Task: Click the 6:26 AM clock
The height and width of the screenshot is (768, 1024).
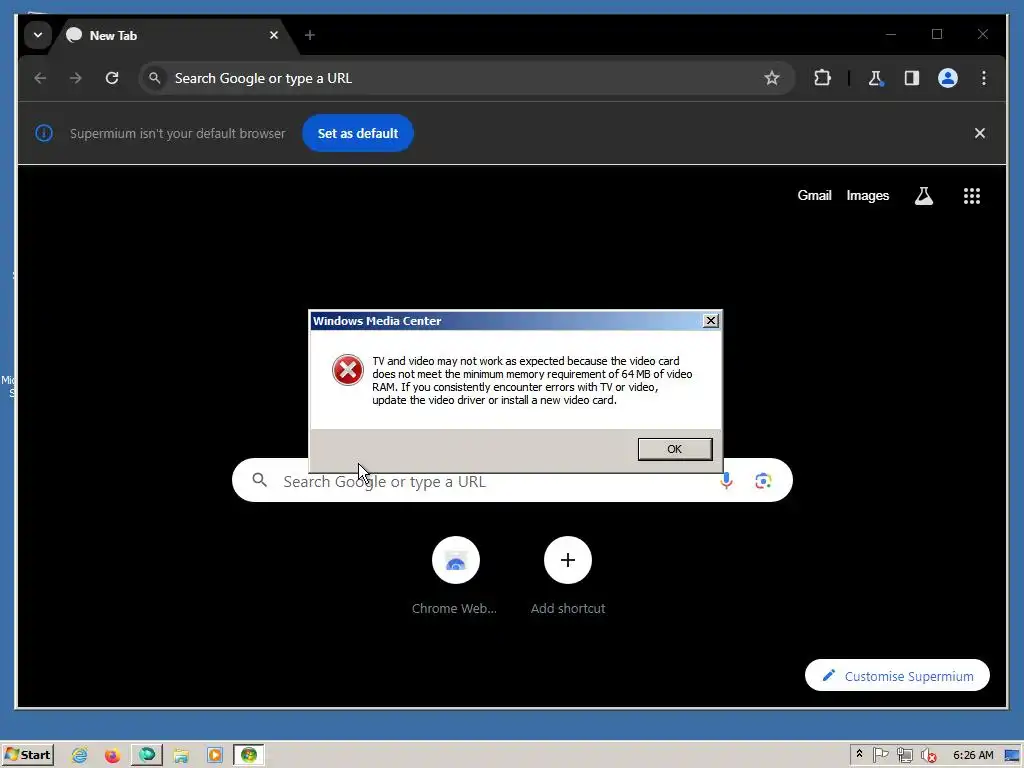Action: coord(973,755)
